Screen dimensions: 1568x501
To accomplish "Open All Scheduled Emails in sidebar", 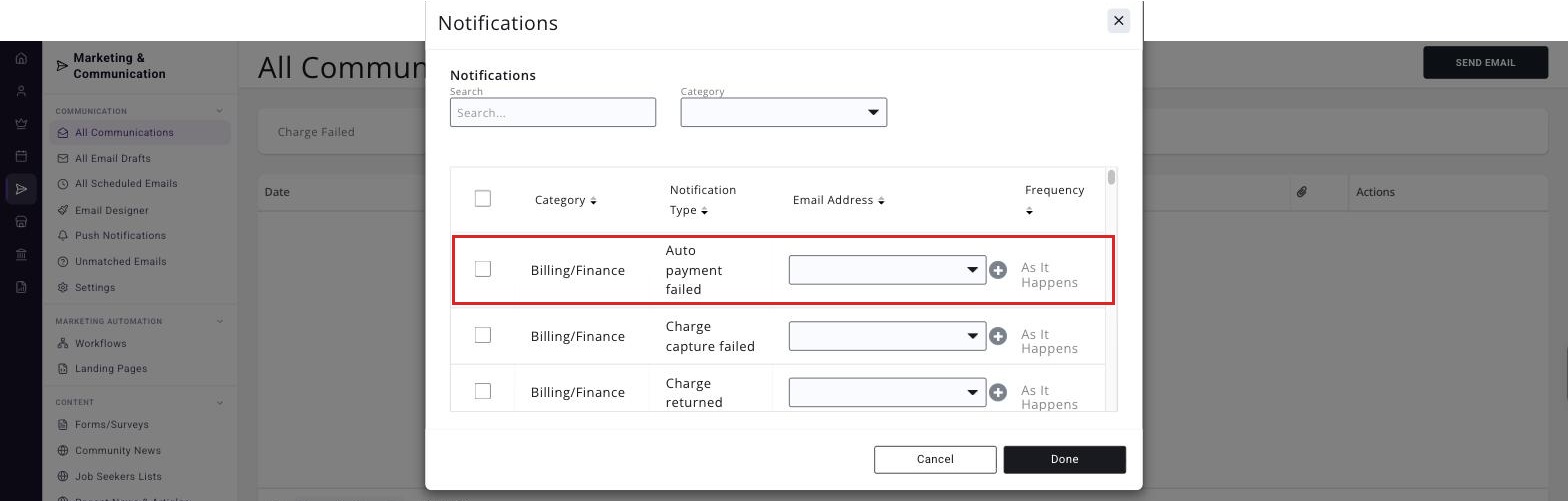I will click(126, 184).
